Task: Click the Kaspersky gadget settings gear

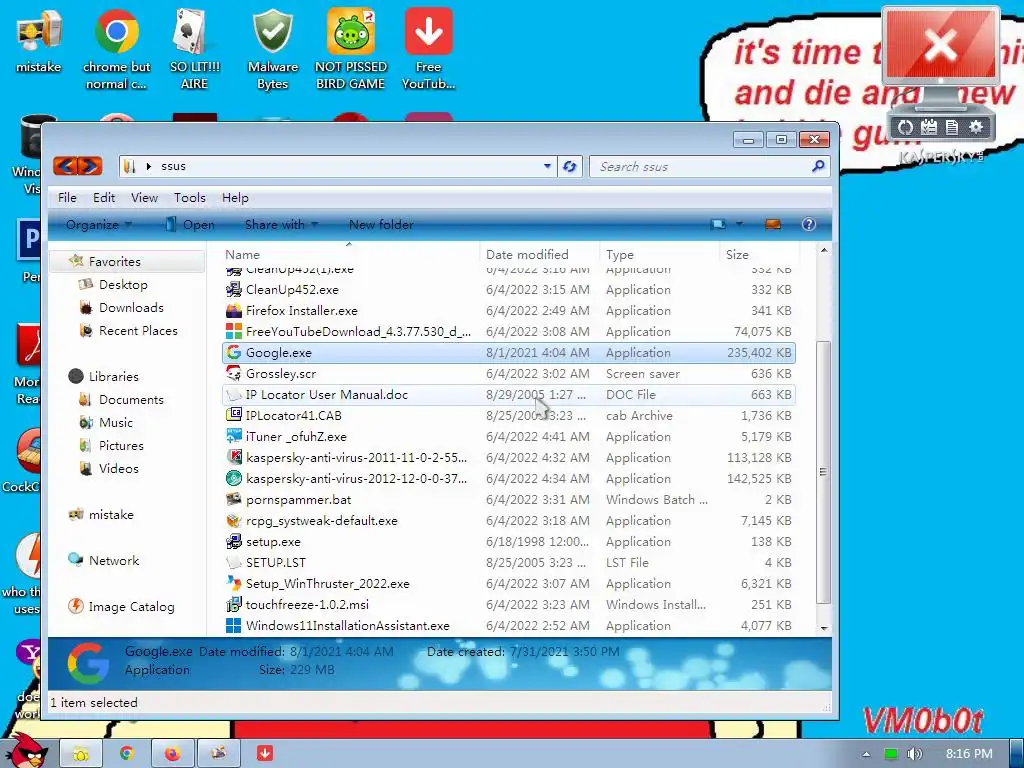Action: click(x=976, y=127)
